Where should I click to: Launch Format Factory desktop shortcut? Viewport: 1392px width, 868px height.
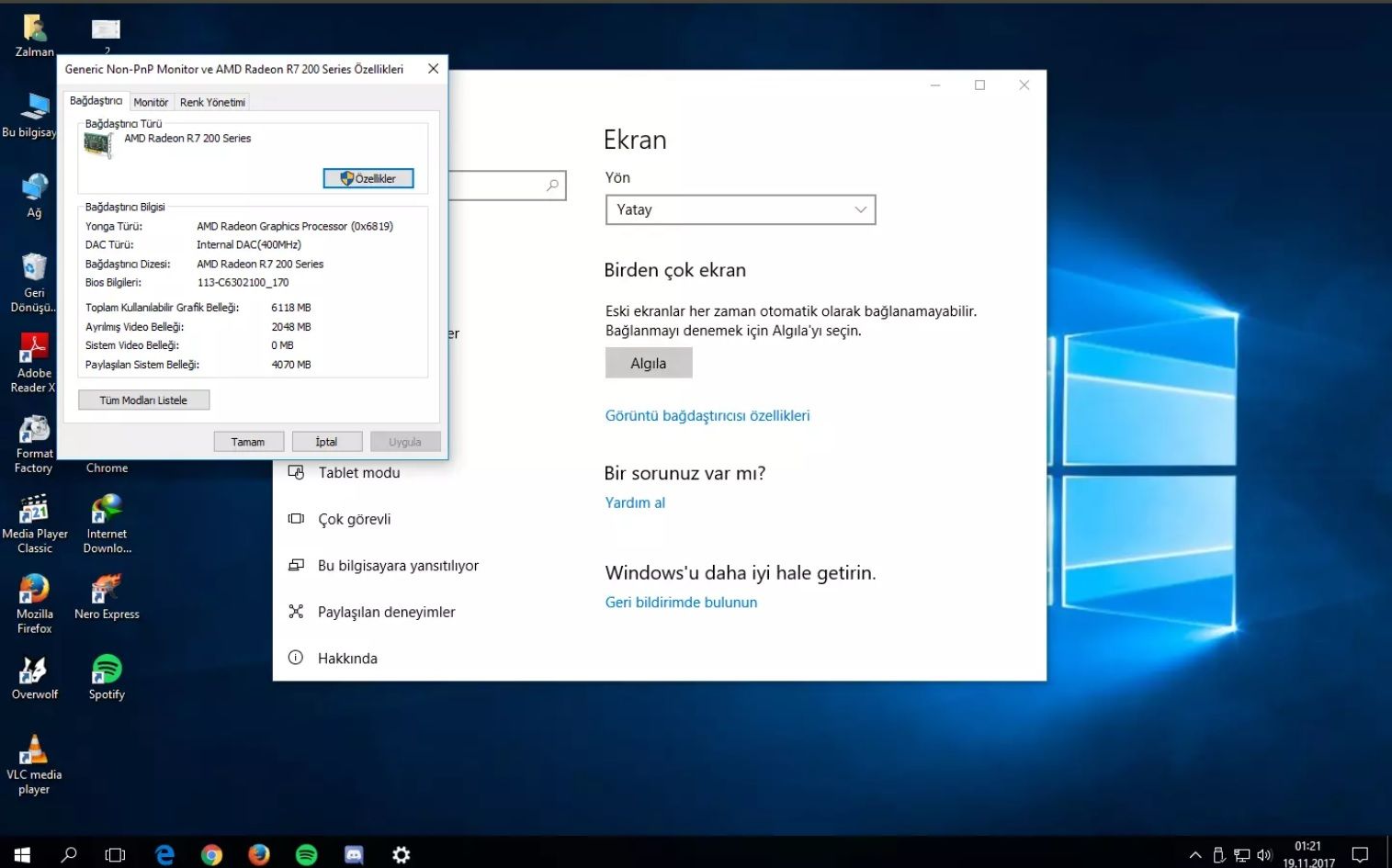(x=34, y=444)
